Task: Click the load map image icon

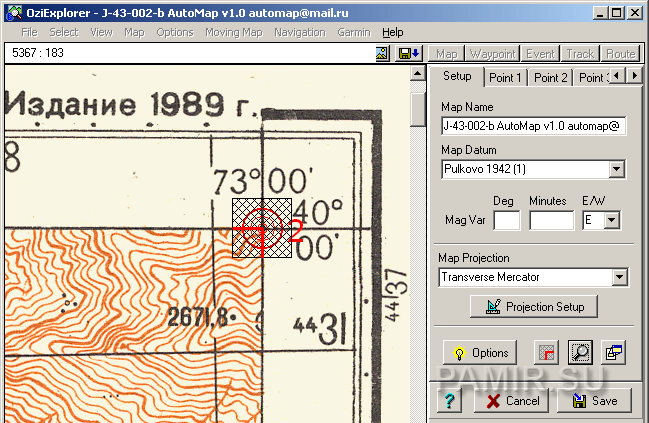Action: coord(382,53)
